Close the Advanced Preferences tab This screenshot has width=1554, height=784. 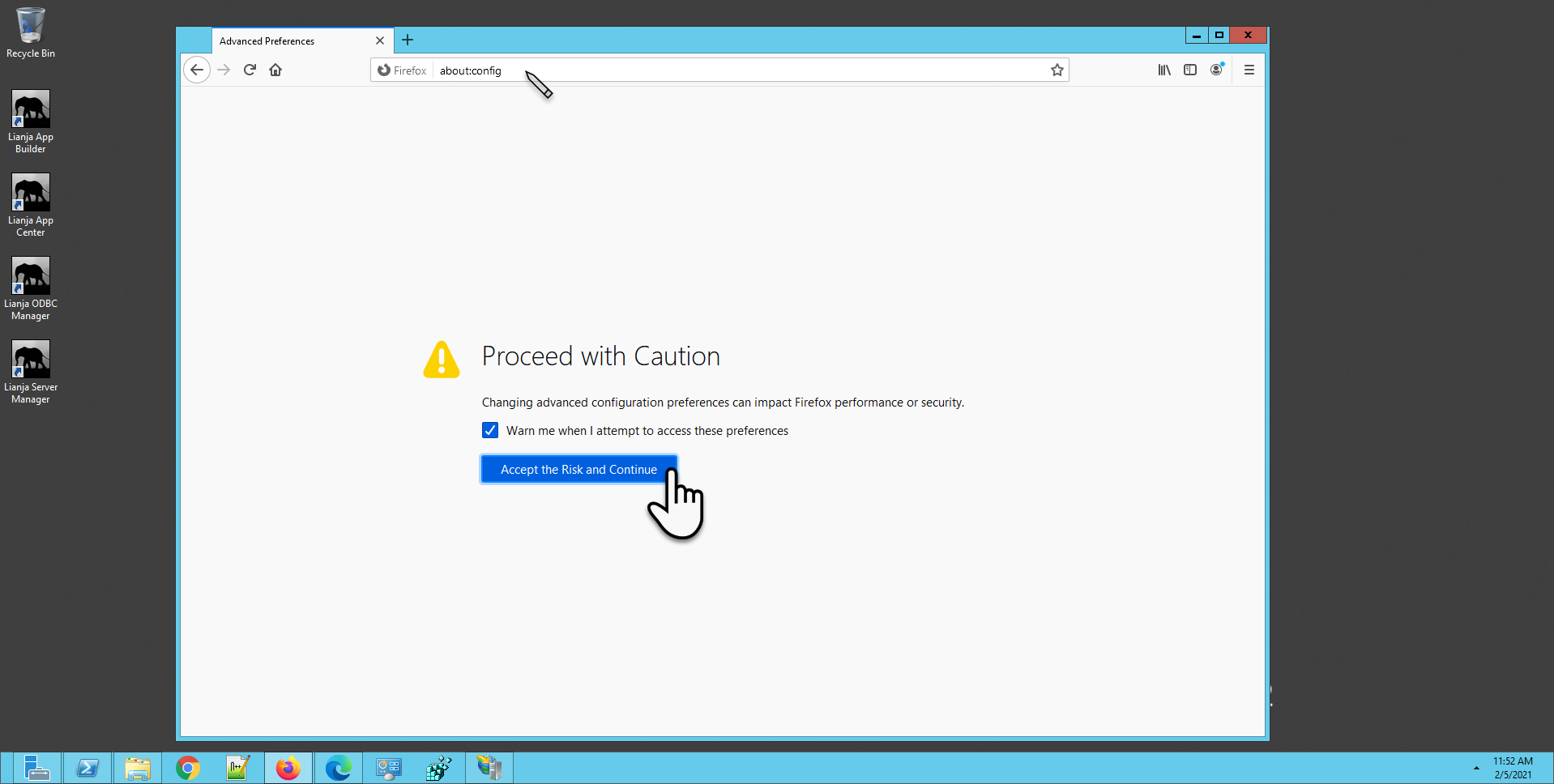point(379,40)
